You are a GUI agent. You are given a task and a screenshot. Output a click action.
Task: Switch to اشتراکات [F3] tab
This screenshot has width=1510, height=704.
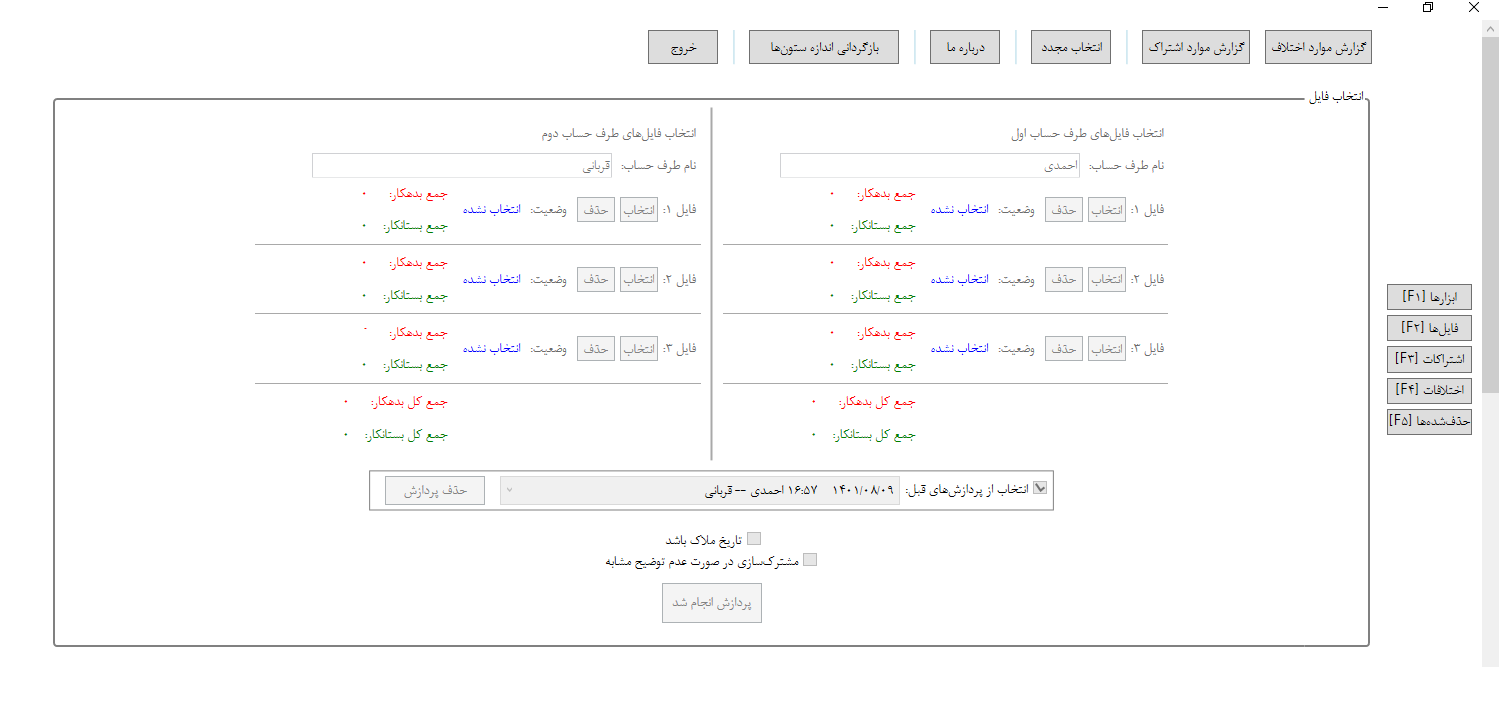[1429, 359]
